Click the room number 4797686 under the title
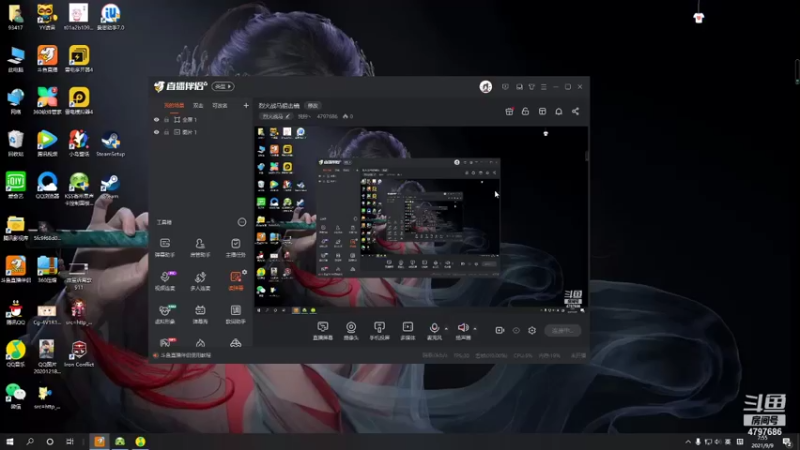This screenshot has height=450, width=800. (x=327, y=117)
